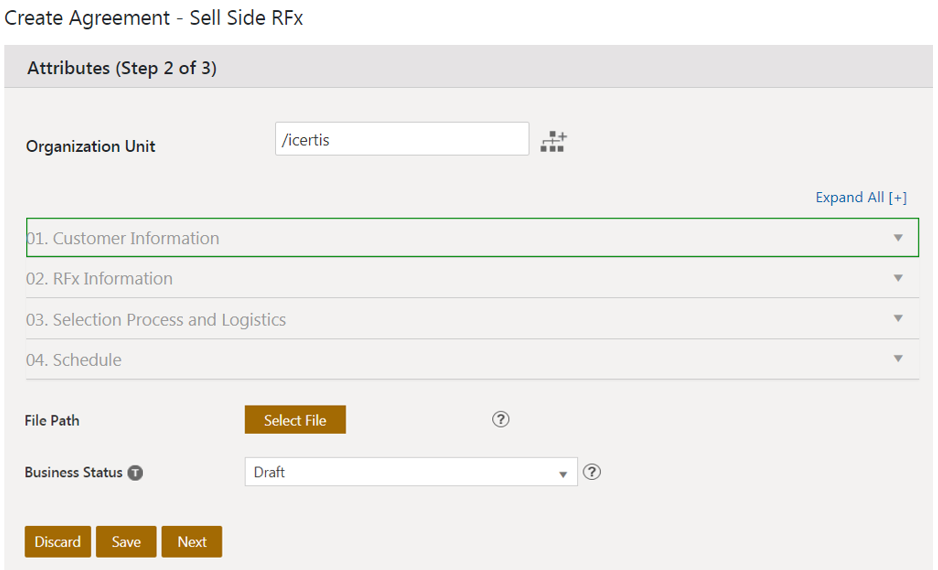
Task: Open the organization unit hierarchy picker icon
Action: 553,141
